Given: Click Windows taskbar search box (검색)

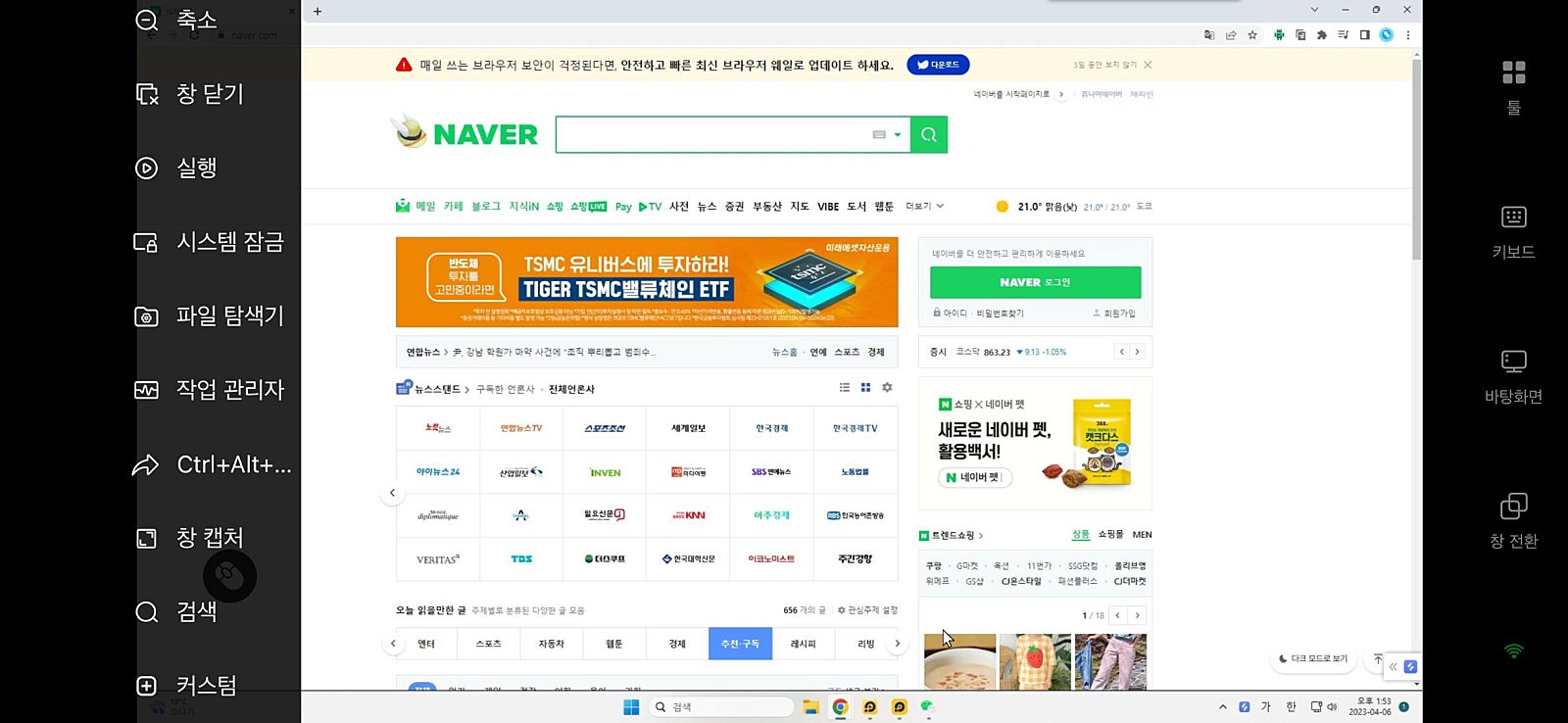Looking at the screenshot, I should coord(721,707).
